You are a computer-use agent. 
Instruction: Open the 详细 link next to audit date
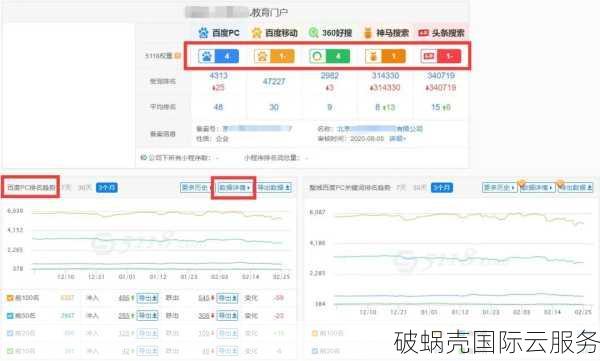(x=398, y=139)
